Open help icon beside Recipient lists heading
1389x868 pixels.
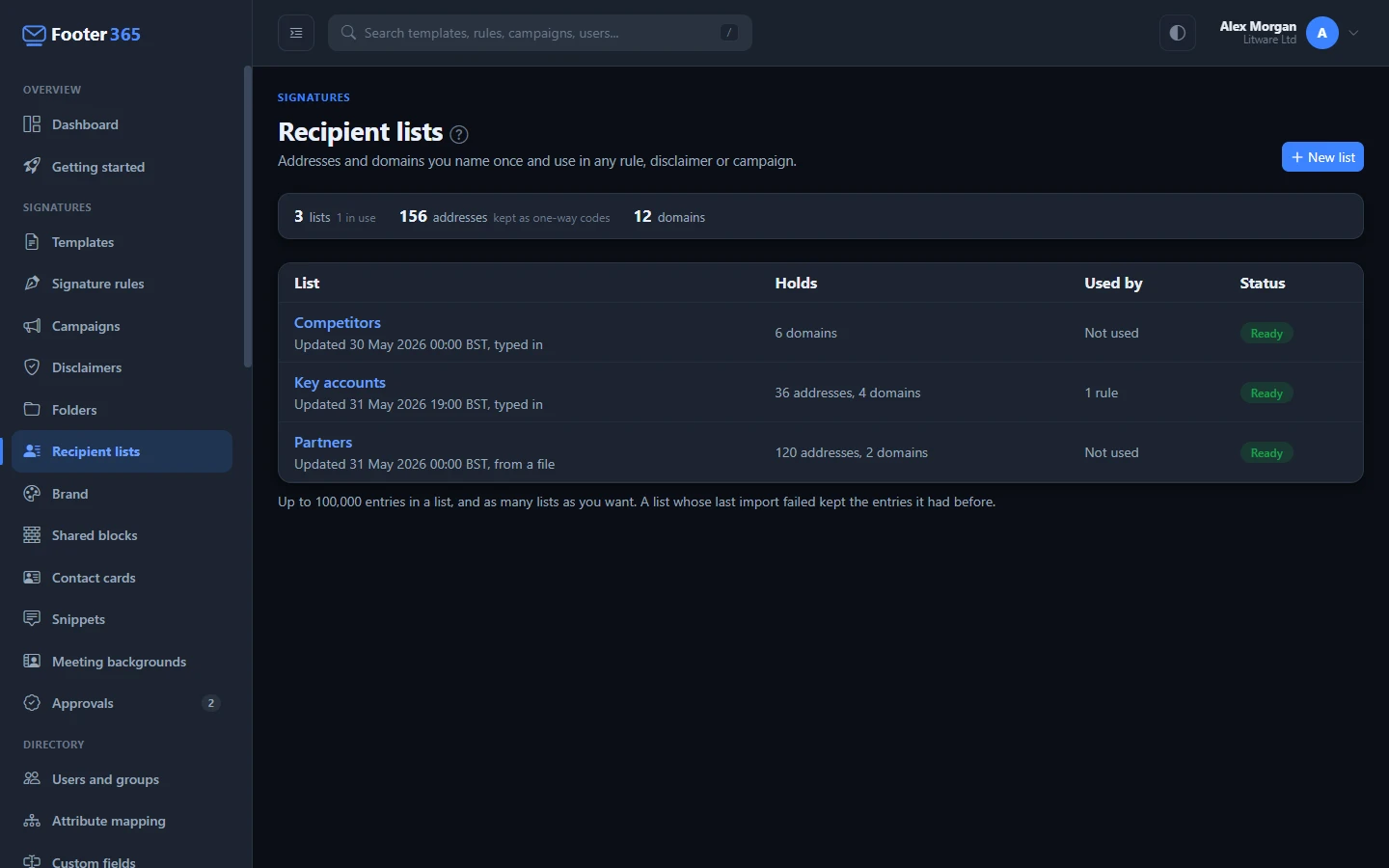coord(459,134)
